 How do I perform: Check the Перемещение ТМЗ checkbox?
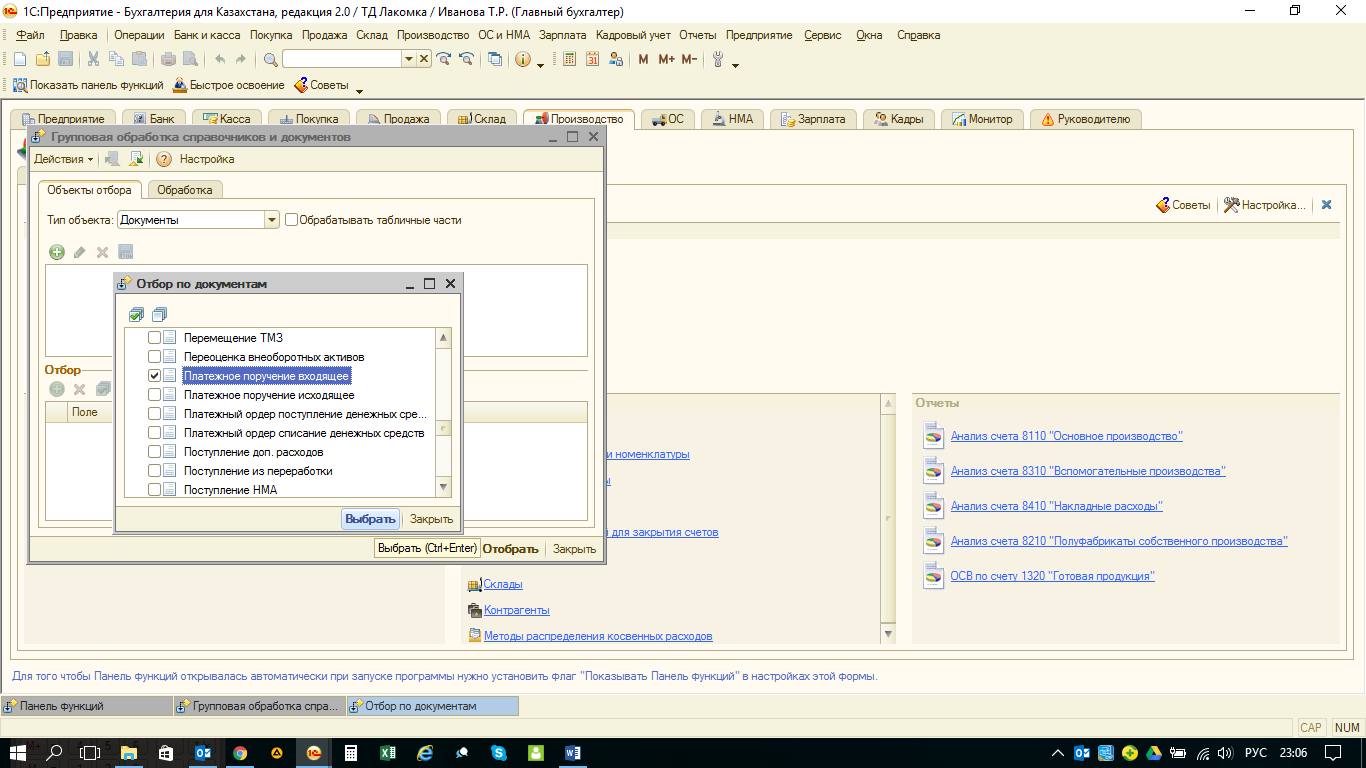coord(154,338)
